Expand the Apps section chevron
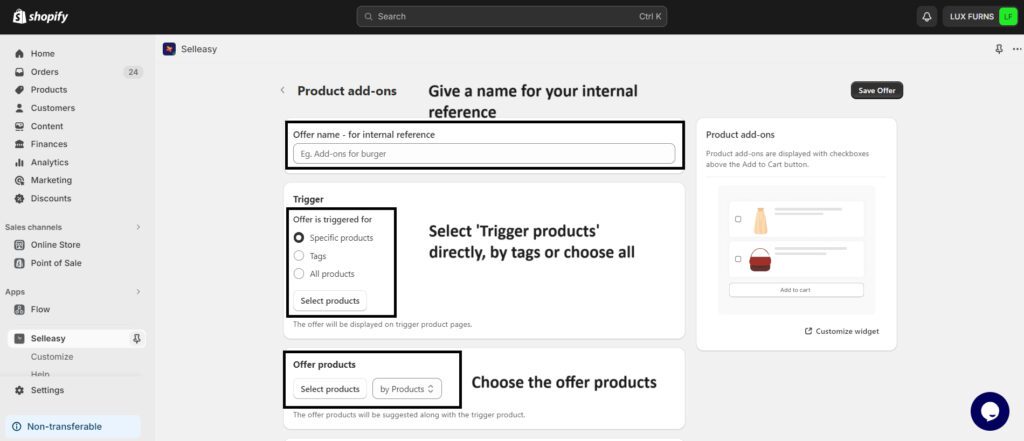Viewport: 1024px width, 441px height. pyautogui.click(x=138, y=292)
